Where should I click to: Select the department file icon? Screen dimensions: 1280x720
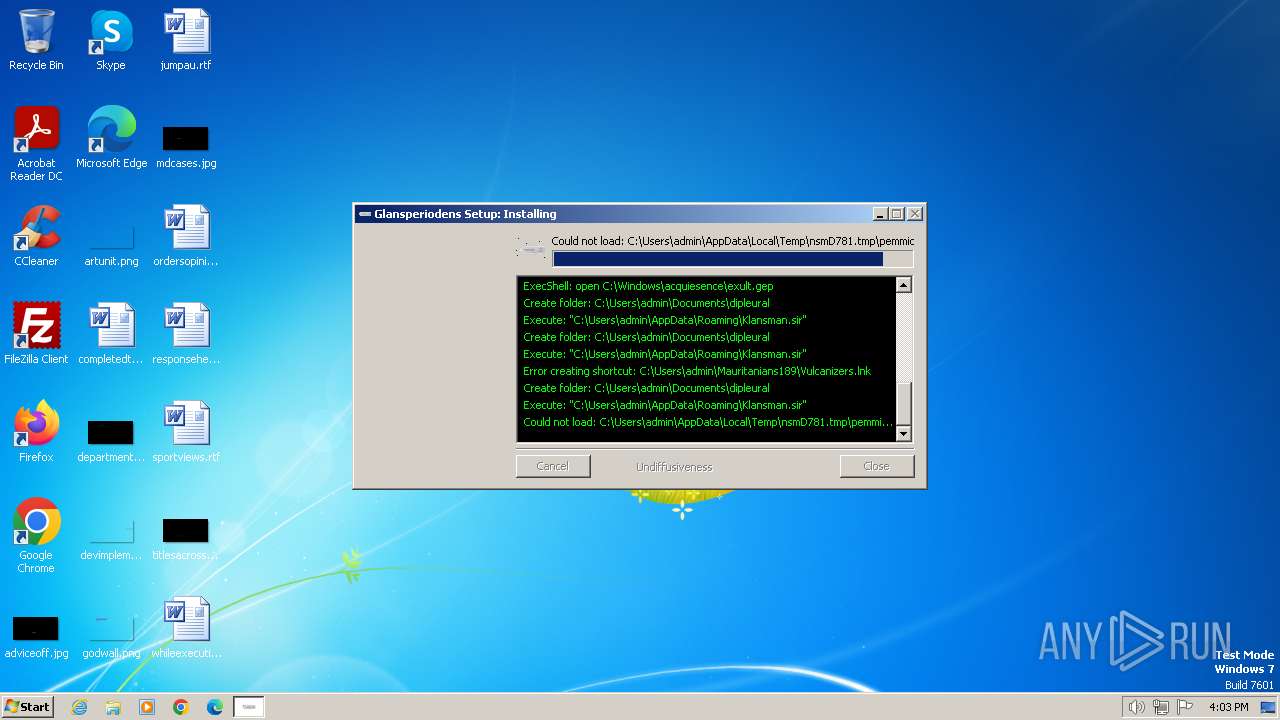click(x=111, y=441)
